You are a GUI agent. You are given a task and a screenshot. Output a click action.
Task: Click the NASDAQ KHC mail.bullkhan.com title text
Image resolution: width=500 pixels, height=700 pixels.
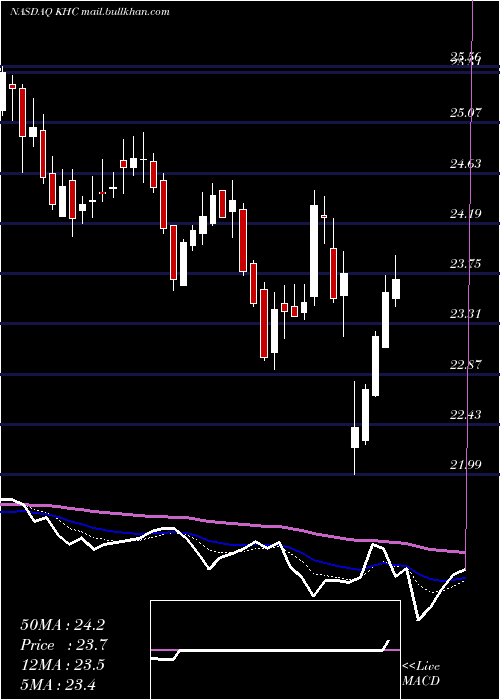(x=90, y=12)
